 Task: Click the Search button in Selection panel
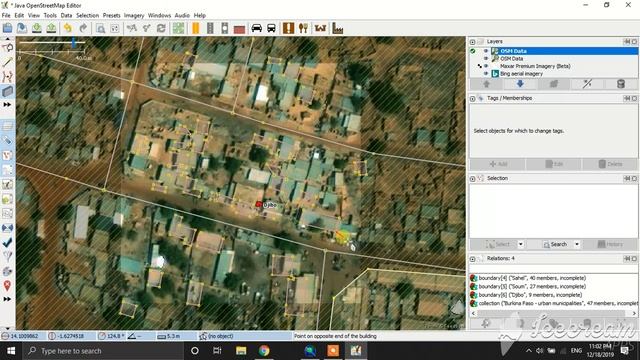pyautogui.click(x=555, y=244)
